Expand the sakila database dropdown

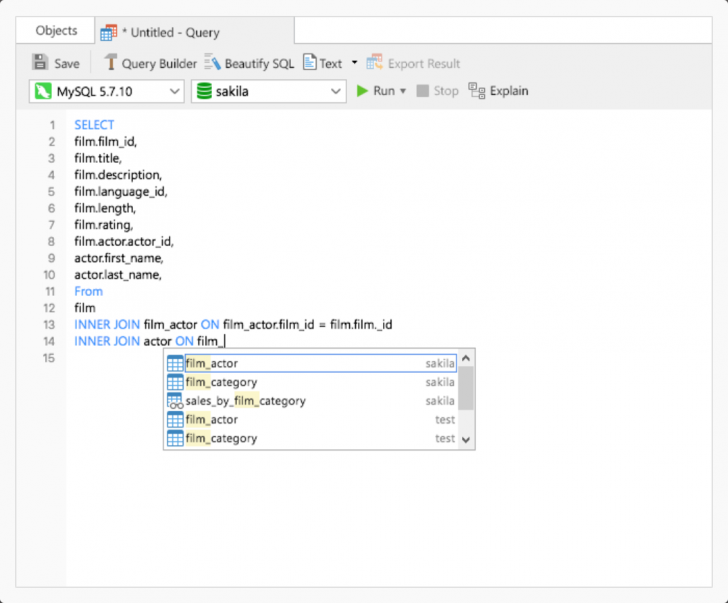click(336, 91)
